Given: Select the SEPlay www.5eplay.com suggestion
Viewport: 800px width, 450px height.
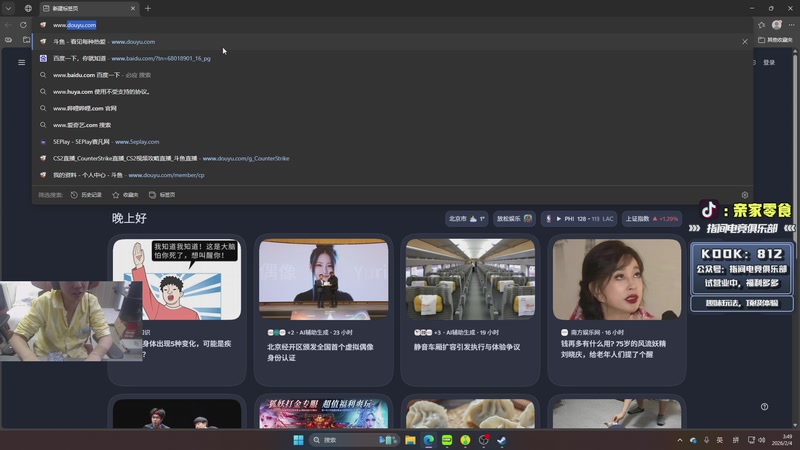Looking at the screenshot, I should tap(392, 142).
